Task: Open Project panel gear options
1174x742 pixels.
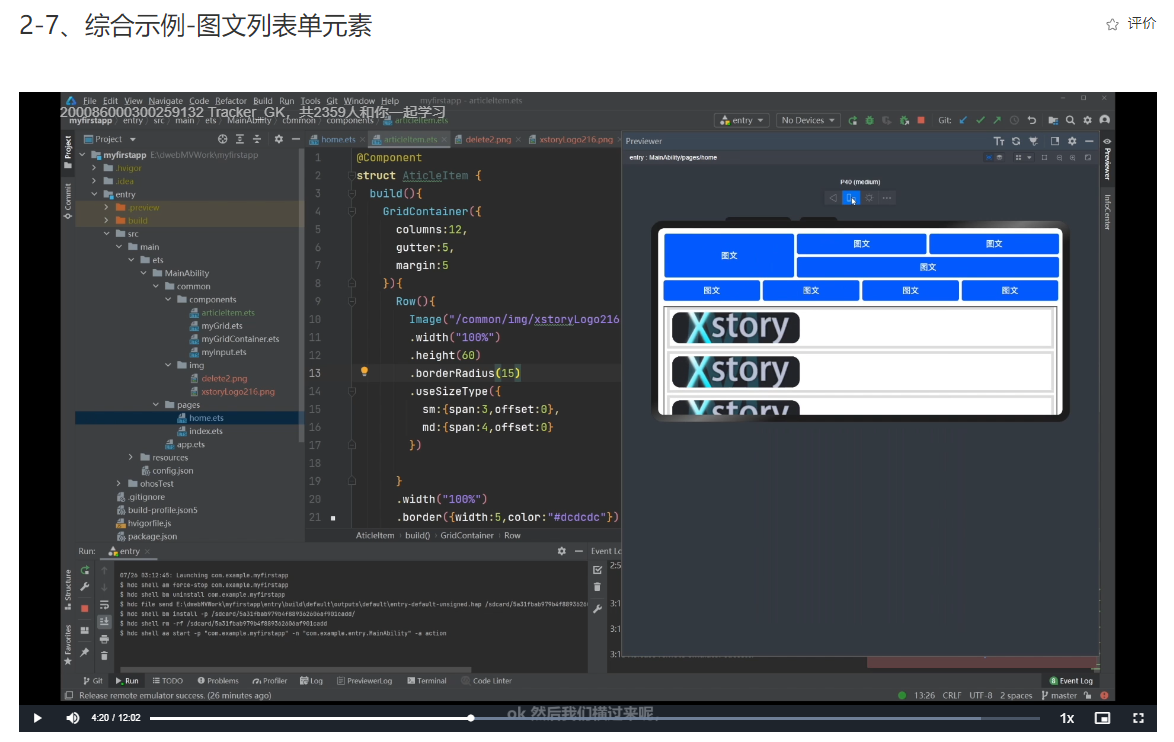Action: tap(279, 139)
